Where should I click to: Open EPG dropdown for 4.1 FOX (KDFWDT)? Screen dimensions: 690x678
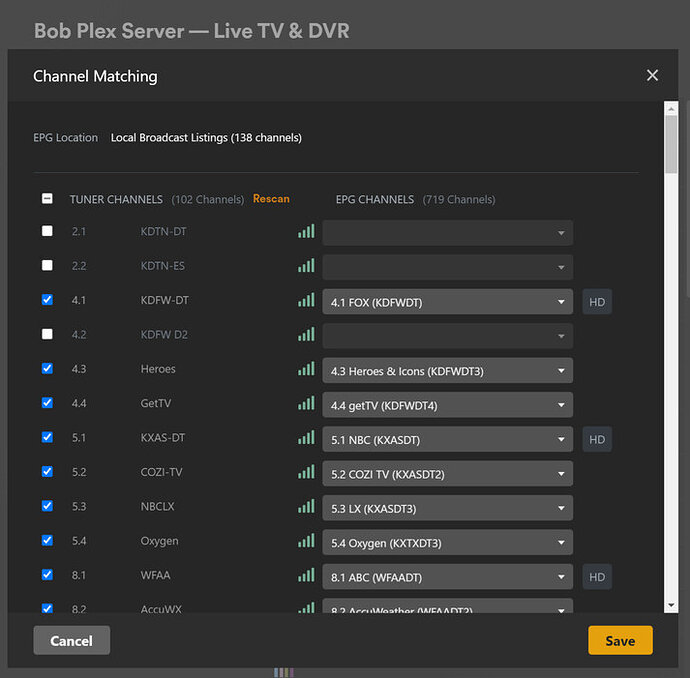447,302
